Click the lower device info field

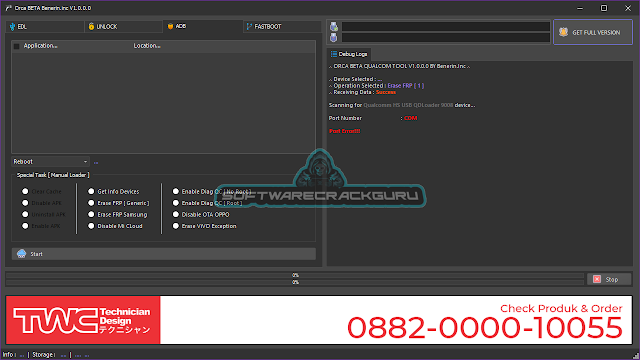(446, 38)
